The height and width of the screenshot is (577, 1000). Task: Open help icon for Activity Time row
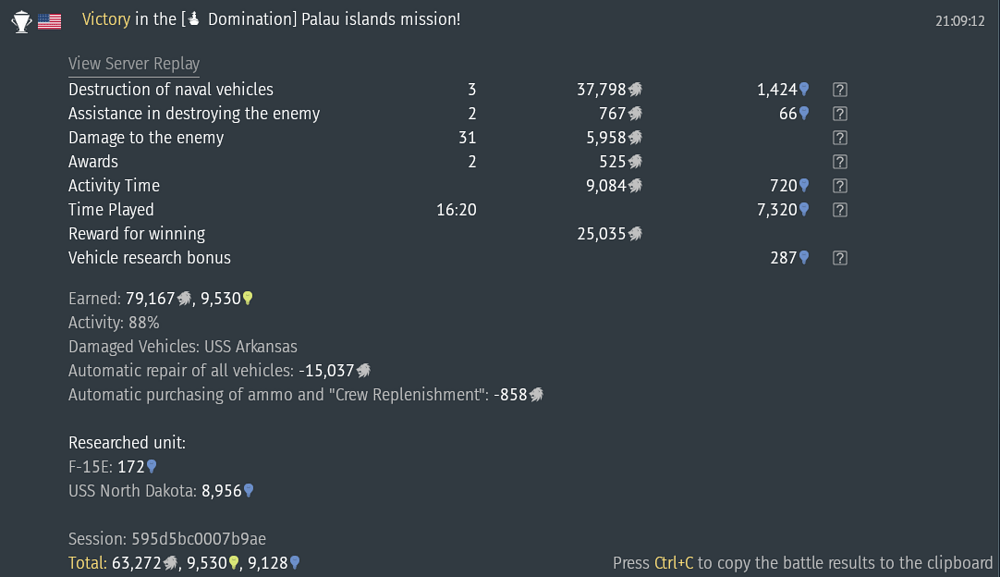point(840,186)
